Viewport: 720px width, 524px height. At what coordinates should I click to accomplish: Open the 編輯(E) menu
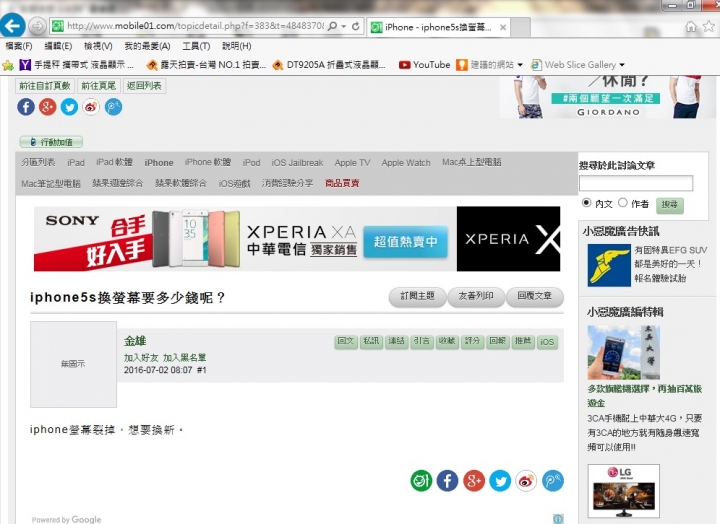tap(58, 46)
